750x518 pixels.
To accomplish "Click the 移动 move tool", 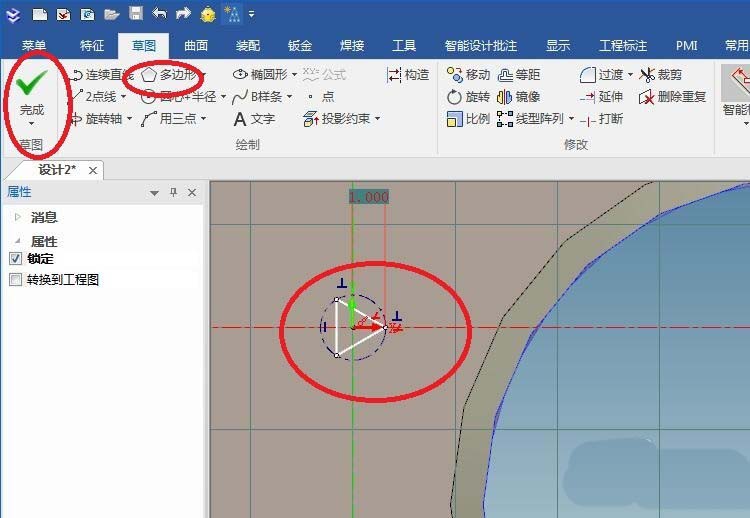I will 469,75.
